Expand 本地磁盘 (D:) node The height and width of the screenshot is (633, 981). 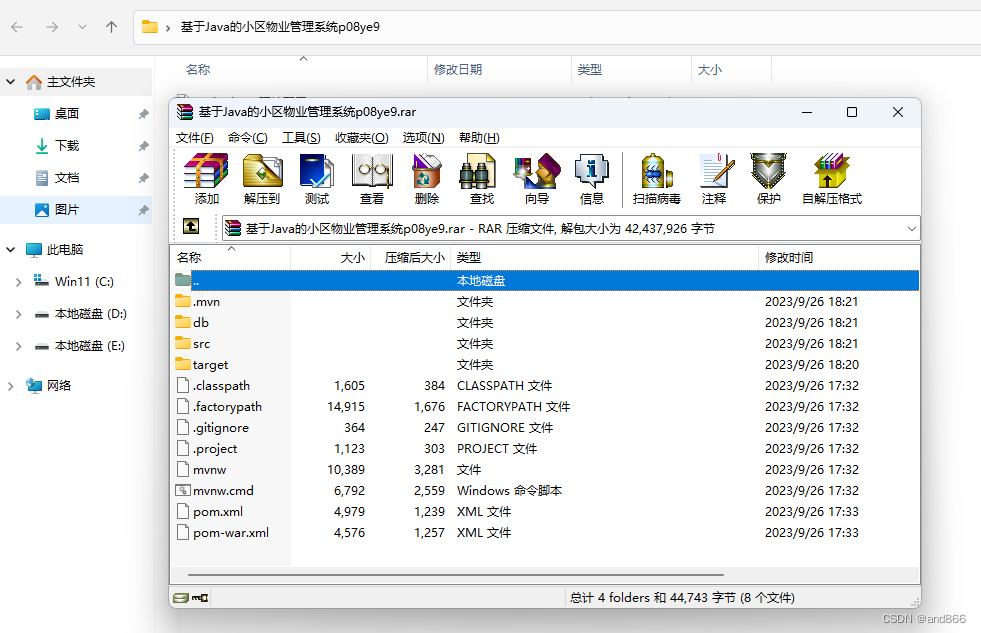point(18,314)
